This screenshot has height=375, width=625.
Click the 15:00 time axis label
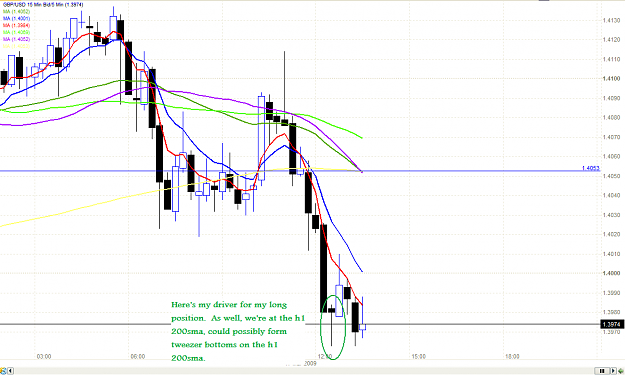[x=419, y=356]
